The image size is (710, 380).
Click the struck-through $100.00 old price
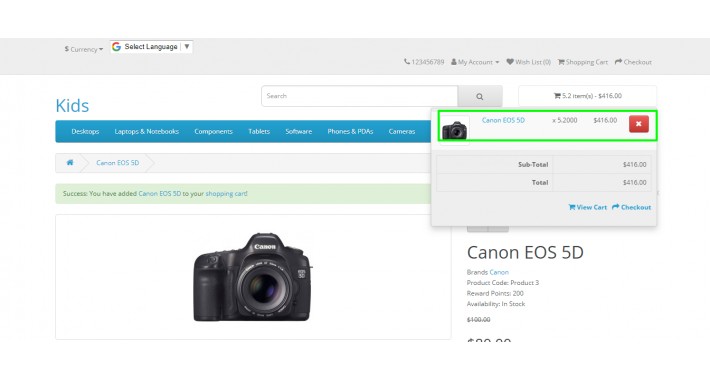[479, 319]
